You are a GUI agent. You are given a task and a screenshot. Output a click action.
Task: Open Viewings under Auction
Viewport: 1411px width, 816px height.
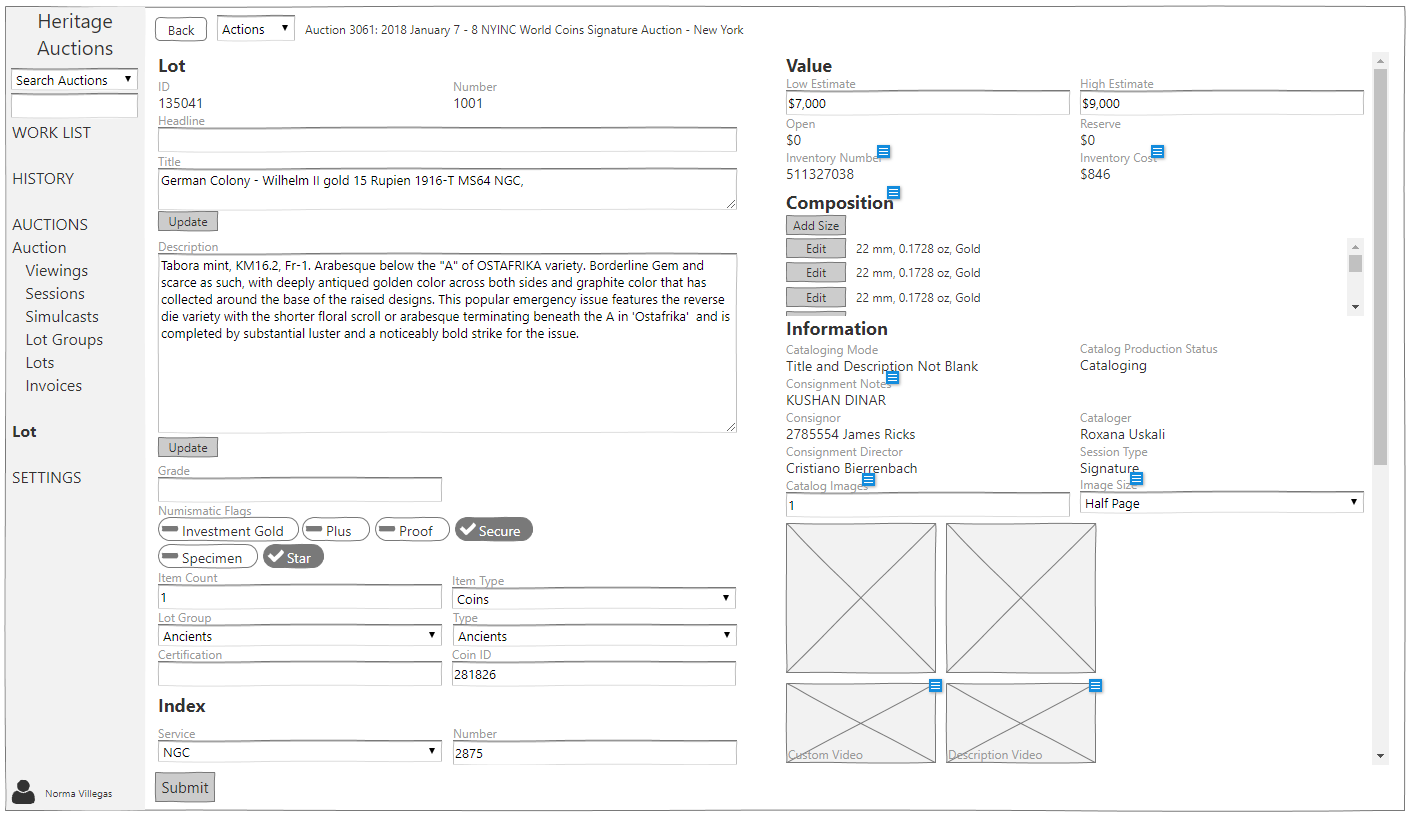coord(57,271)
